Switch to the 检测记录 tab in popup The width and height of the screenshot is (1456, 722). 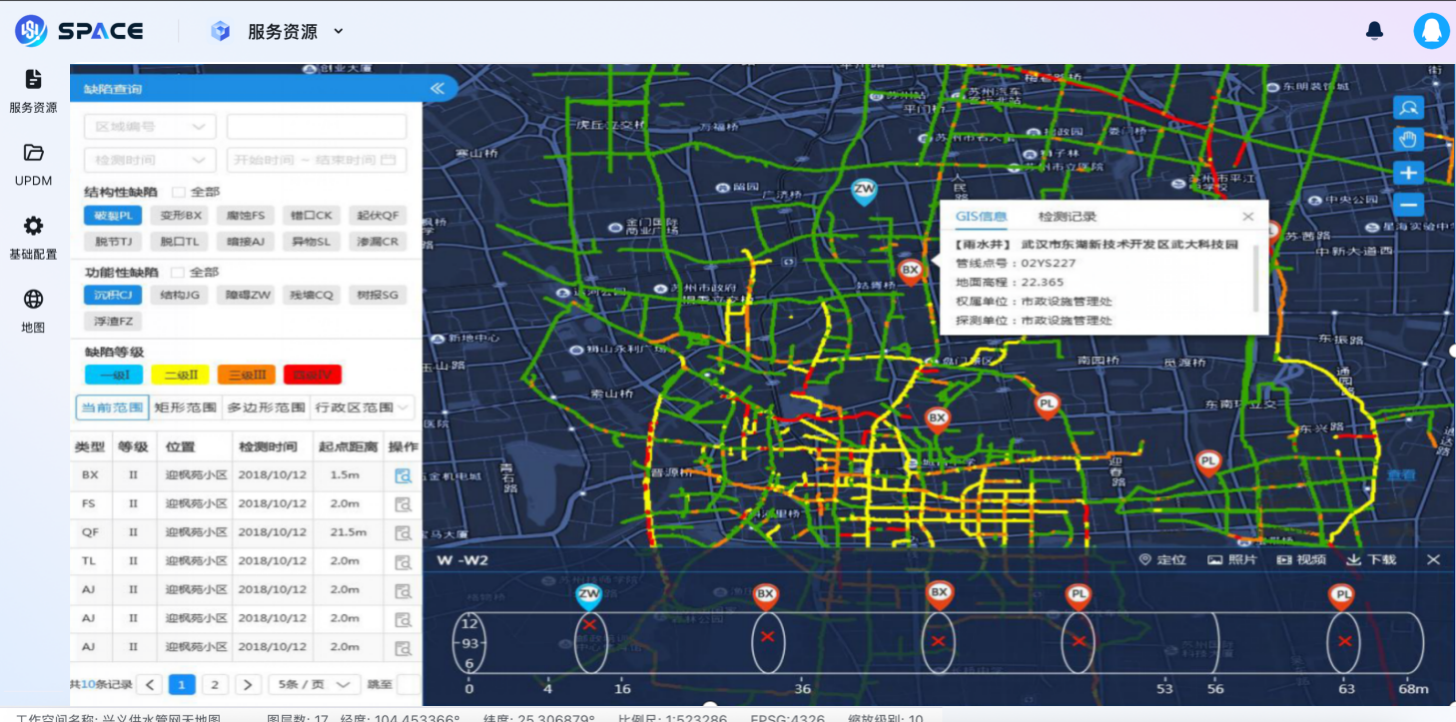pyautogui.click(x=1066, y=217)
